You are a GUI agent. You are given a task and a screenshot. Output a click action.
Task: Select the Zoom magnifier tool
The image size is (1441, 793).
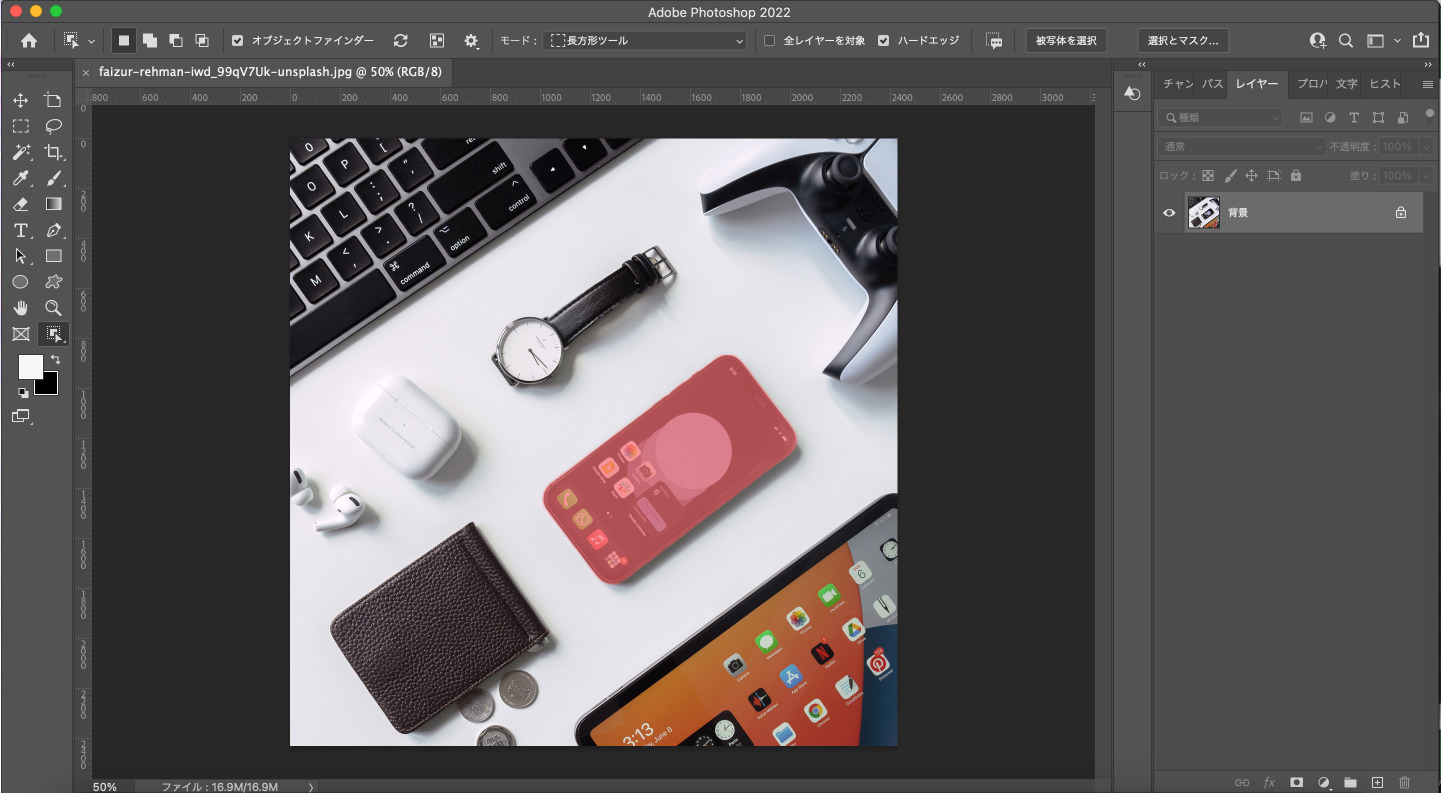(54, 308)
